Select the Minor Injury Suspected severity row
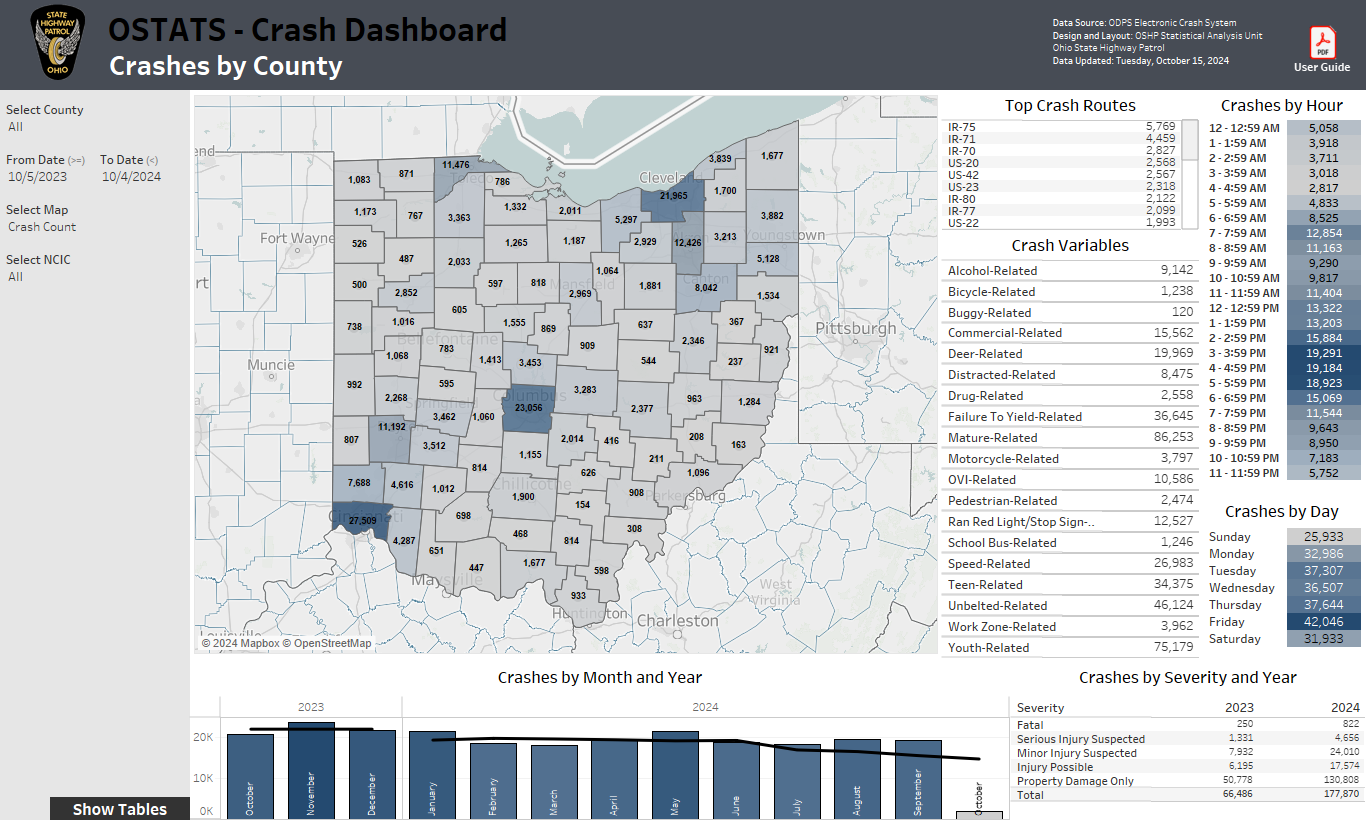Screen dimensions: 1366x820 (1187, 753)
